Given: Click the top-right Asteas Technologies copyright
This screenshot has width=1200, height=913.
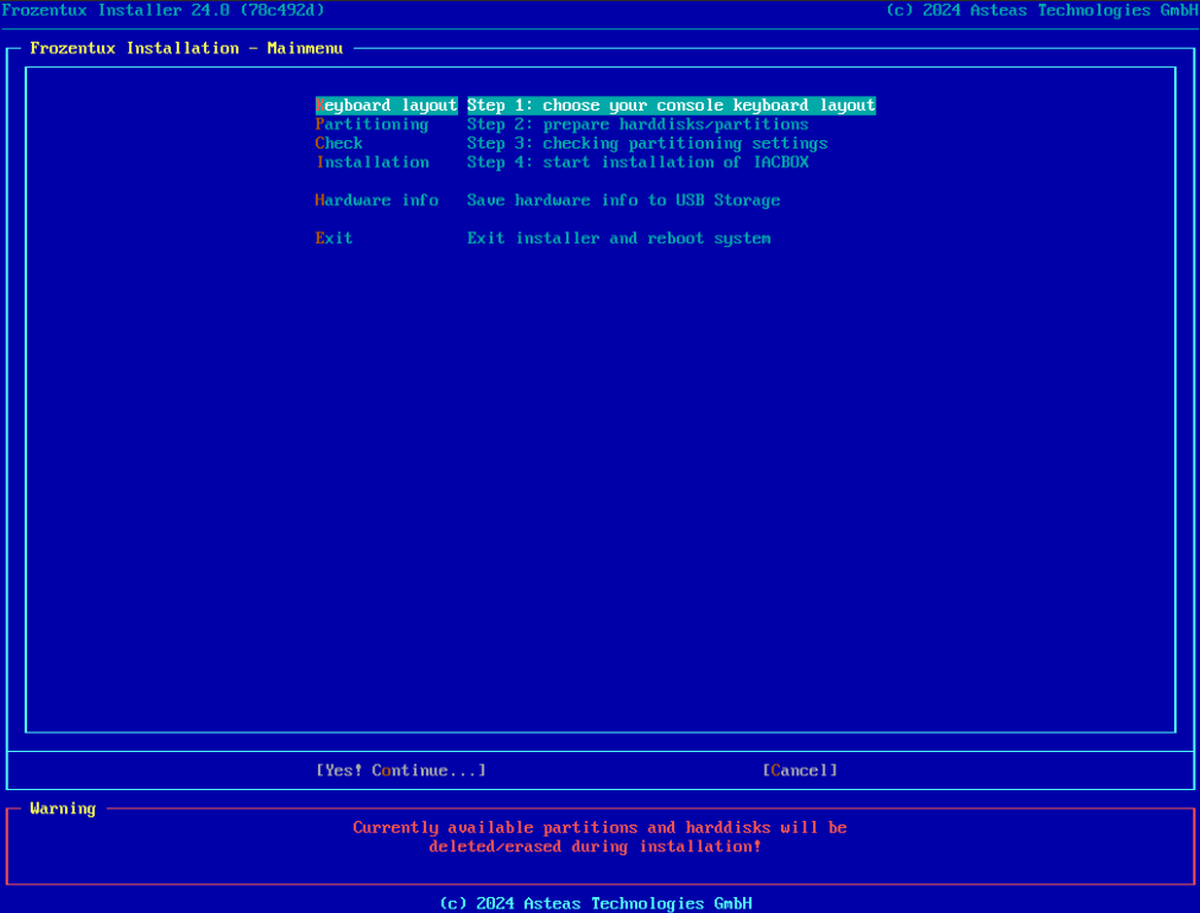Looking at the screenshot, I should coord(1040,10).
